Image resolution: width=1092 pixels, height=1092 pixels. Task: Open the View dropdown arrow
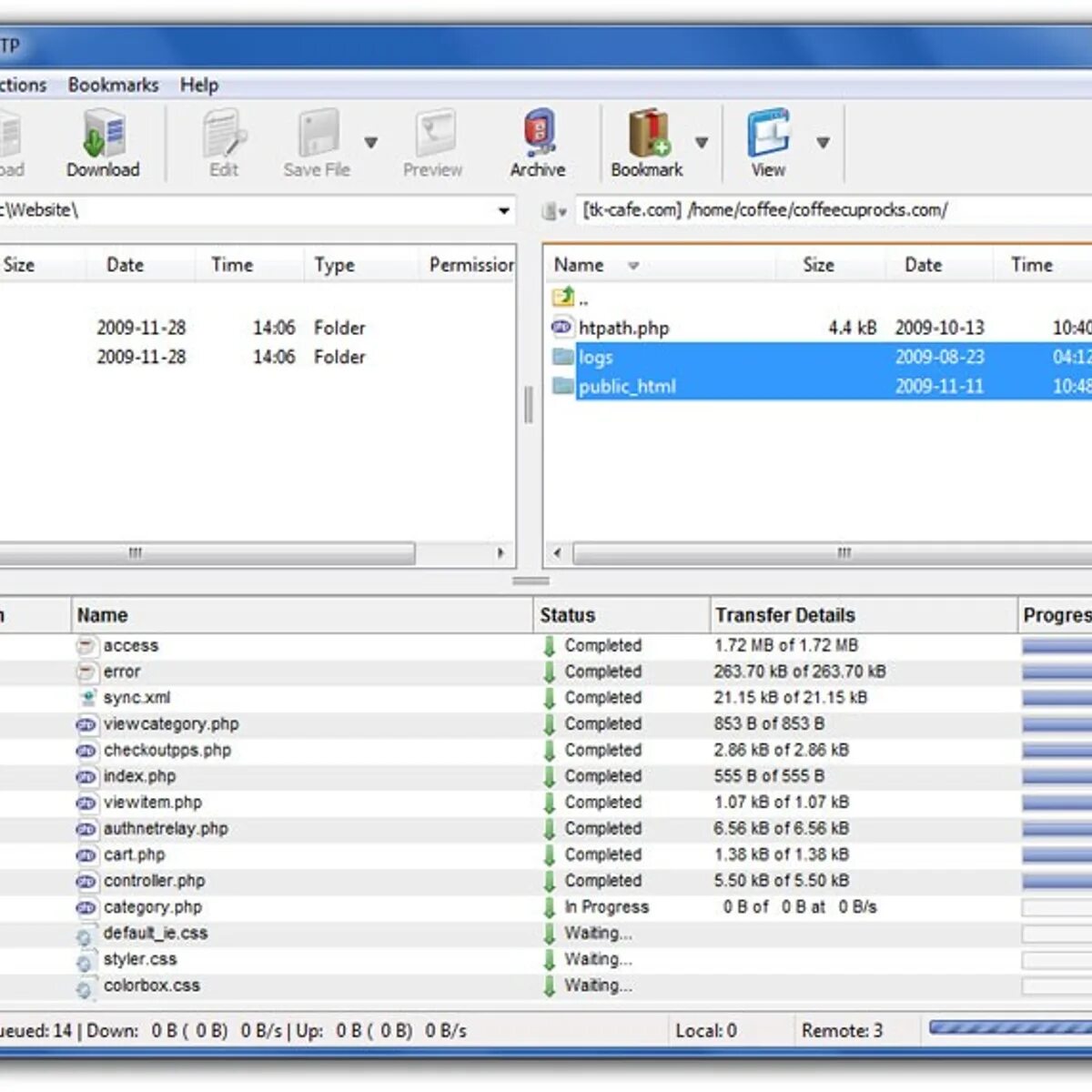tap(823, 143)
